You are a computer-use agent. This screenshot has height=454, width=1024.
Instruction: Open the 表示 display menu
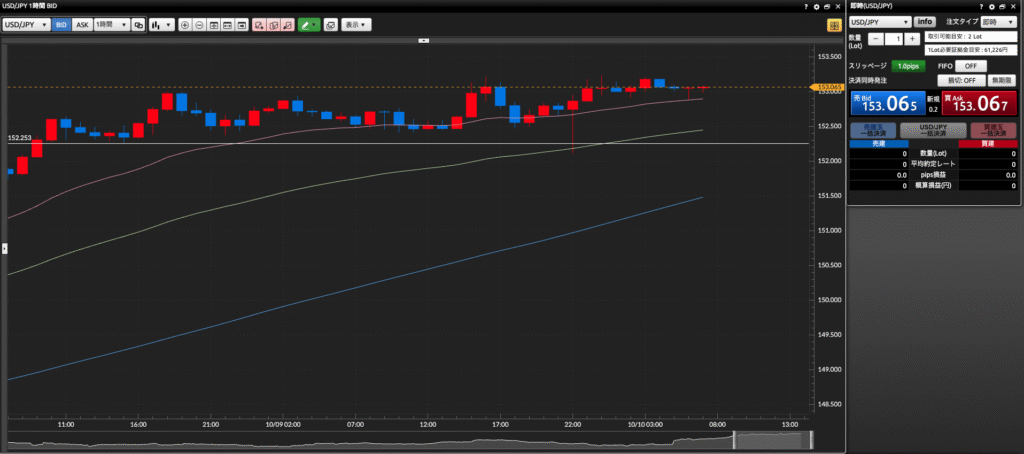click(x=354, y=24)
